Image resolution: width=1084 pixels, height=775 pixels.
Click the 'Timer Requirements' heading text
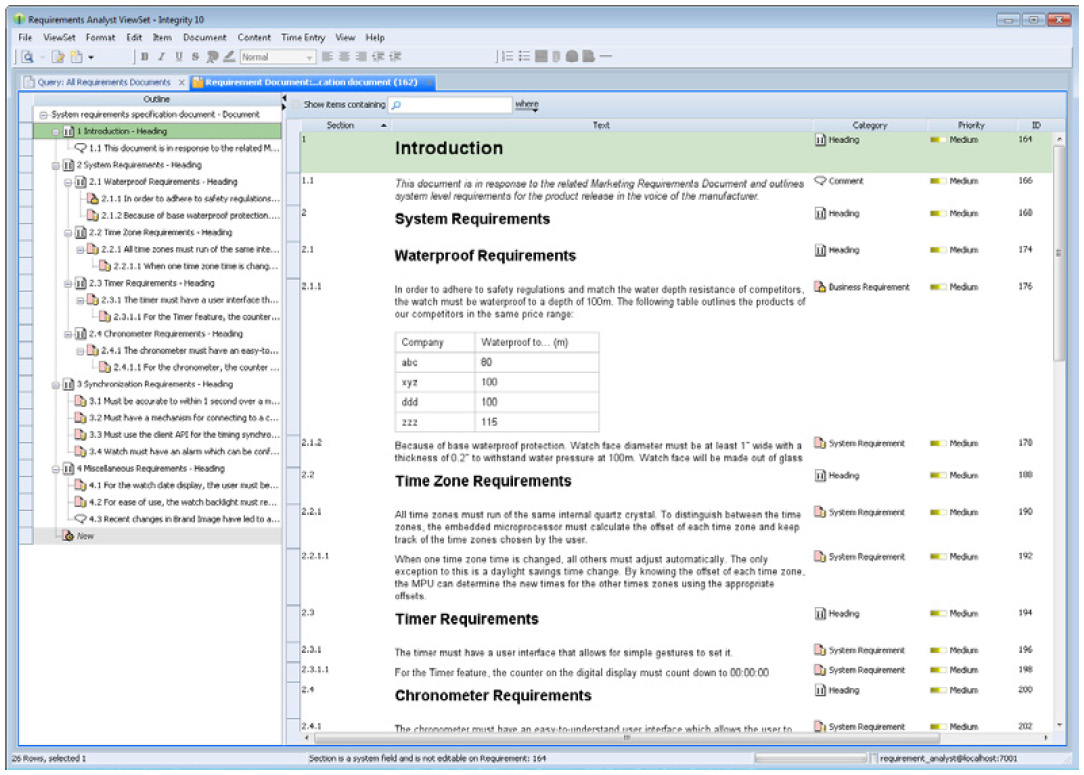point(467,619)
